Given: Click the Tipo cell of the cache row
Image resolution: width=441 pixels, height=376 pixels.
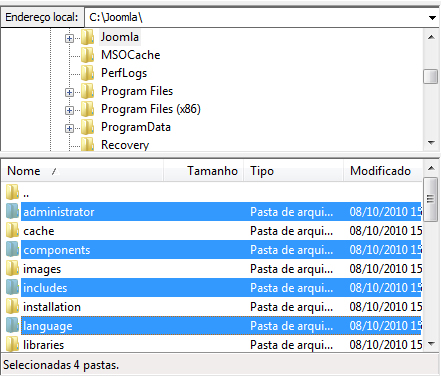Looking at the screenshot, I should pos(292,231).
